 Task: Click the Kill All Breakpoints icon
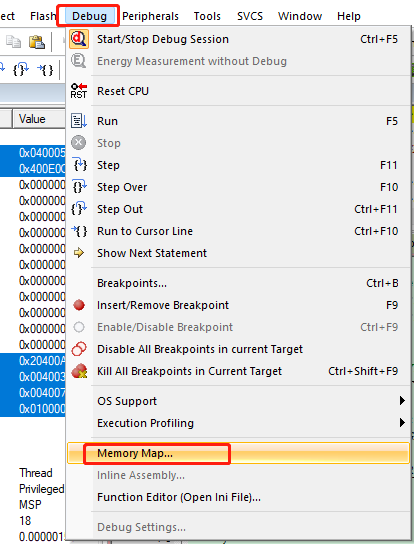click(x=79, y=371)
